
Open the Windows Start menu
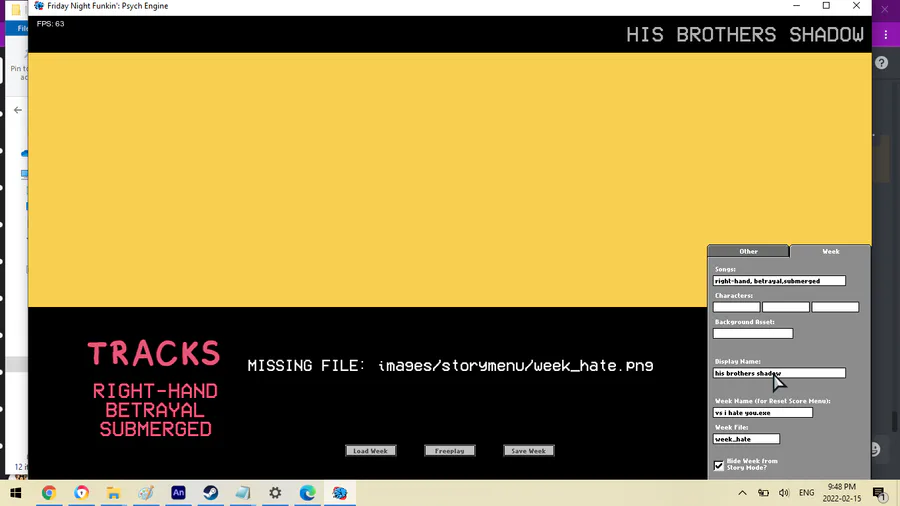[15, 493]
